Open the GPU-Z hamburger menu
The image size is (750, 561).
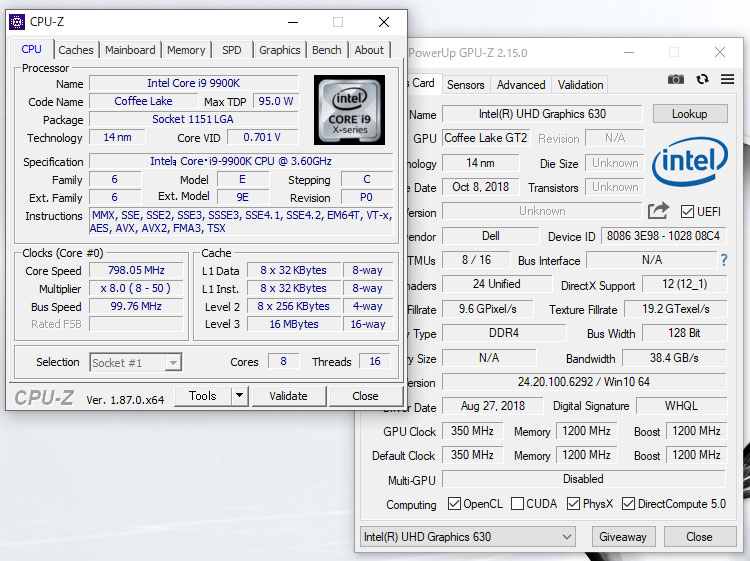tap(728, 79)
